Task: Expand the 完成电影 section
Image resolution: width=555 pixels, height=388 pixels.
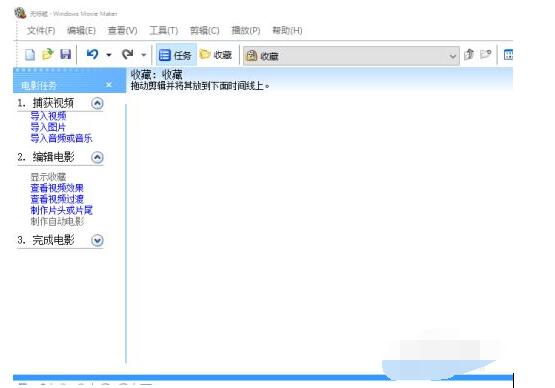Action: pos(97,240)
